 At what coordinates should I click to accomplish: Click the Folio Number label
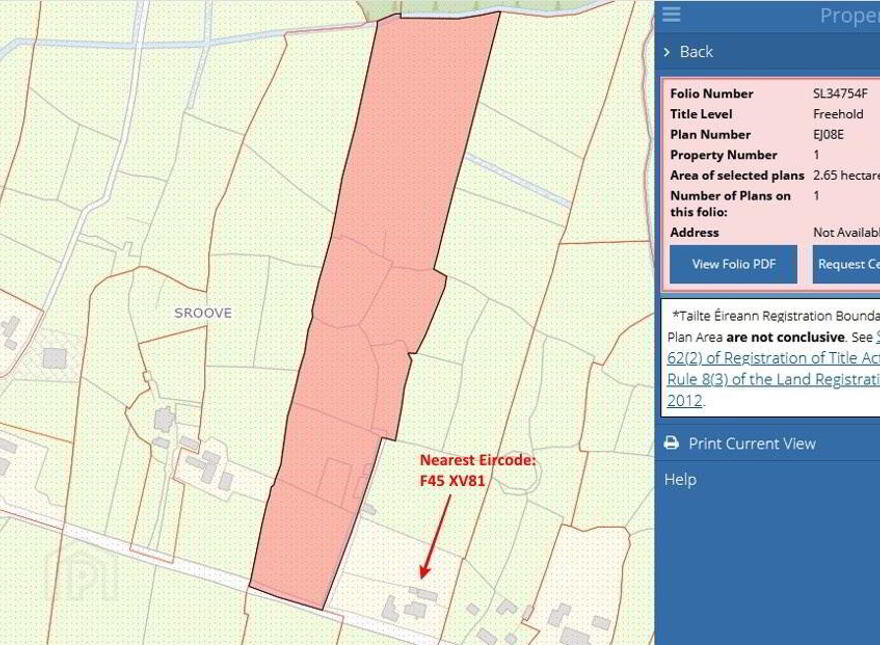click(712, 94)
